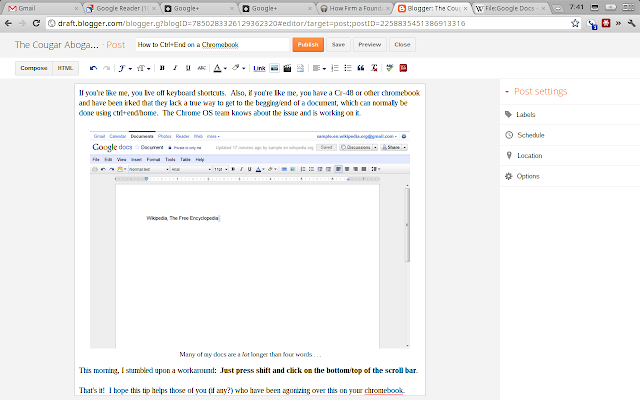
Task: Close the Gmail tab
Action: click(x=76, y=8)
